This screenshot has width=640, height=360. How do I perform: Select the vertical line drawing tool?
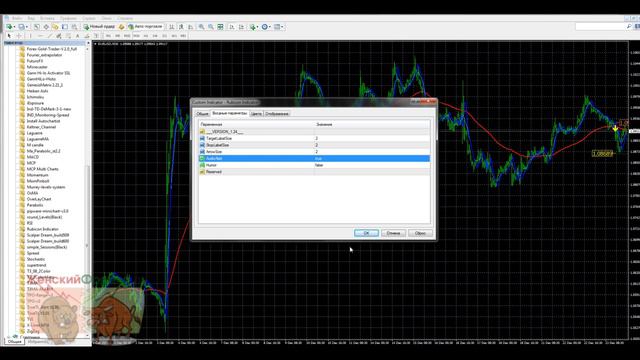click(30, 36)
